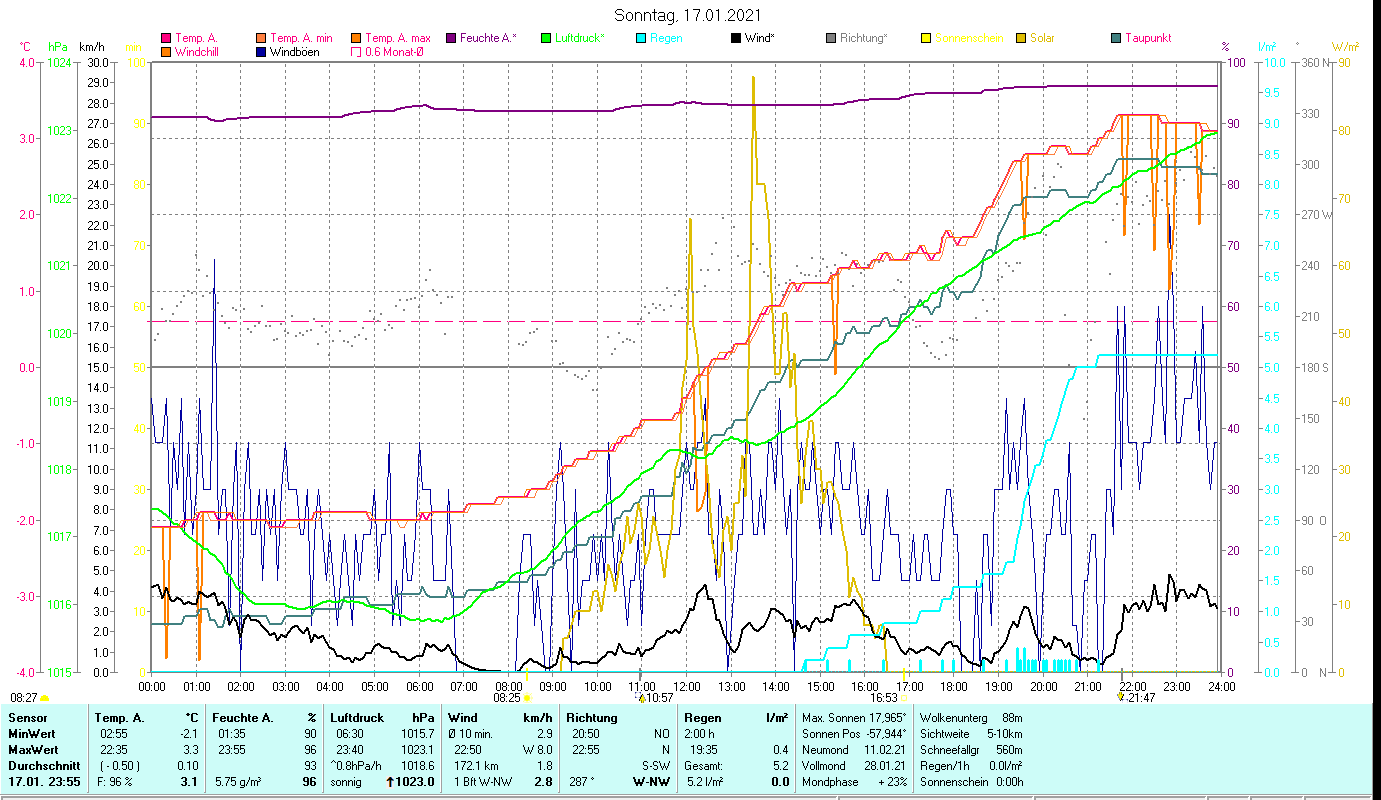Click the Gesamt: rain total label
The height and width of the screenshot is (800, 1381).
pyautogui.click(x=705, y=766)
